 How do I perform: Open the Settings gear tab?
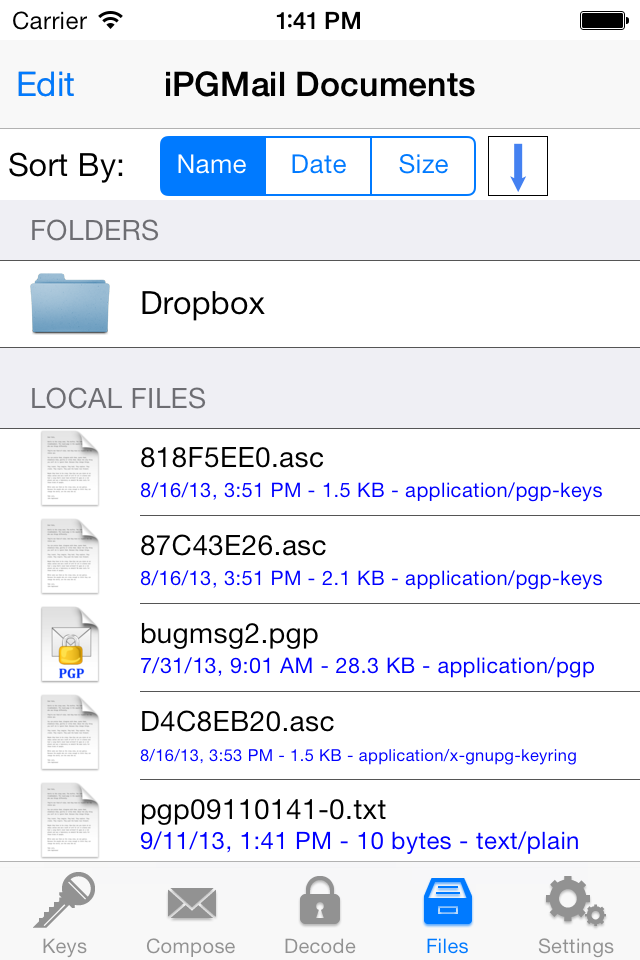click(x=575, y=910)
